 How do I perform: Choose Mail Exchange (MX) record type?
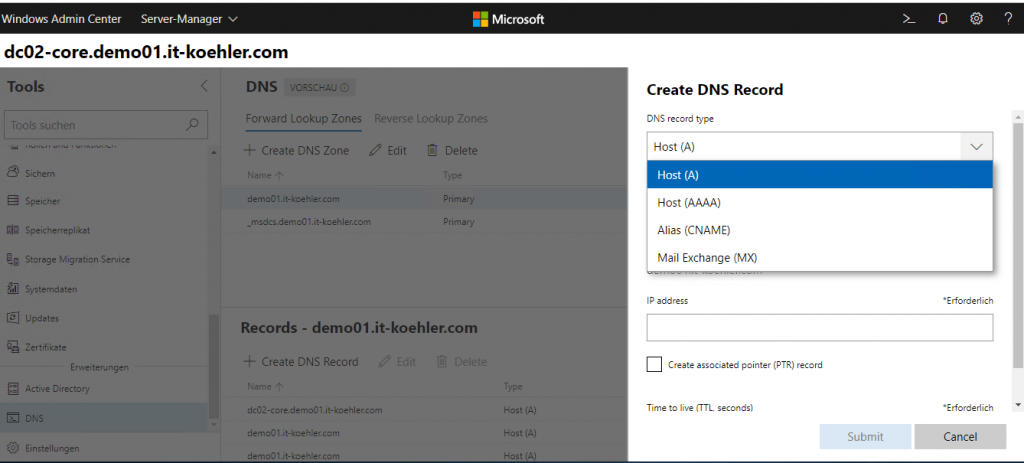tap(820, 257)
